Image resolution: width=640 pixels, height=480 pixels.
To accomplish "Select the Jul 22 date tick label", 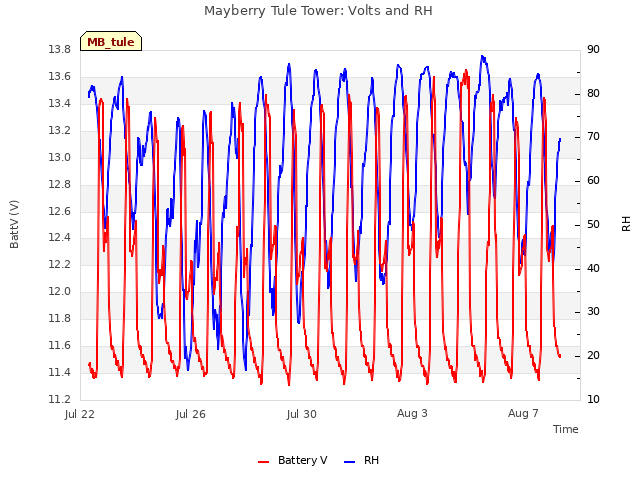I will 80,414.
